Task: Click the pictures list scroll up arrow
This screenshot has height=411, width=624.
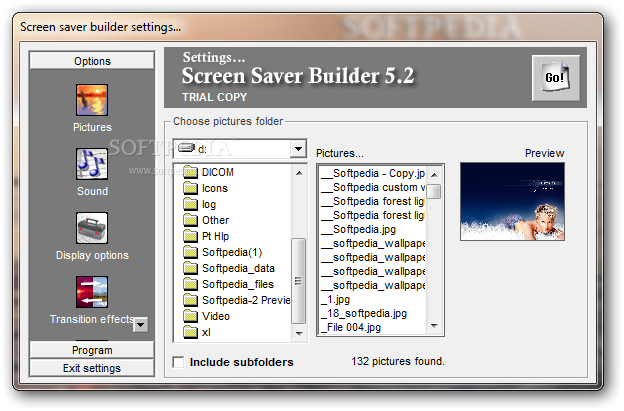Action: pyautogui.click(x=435, y=175)
